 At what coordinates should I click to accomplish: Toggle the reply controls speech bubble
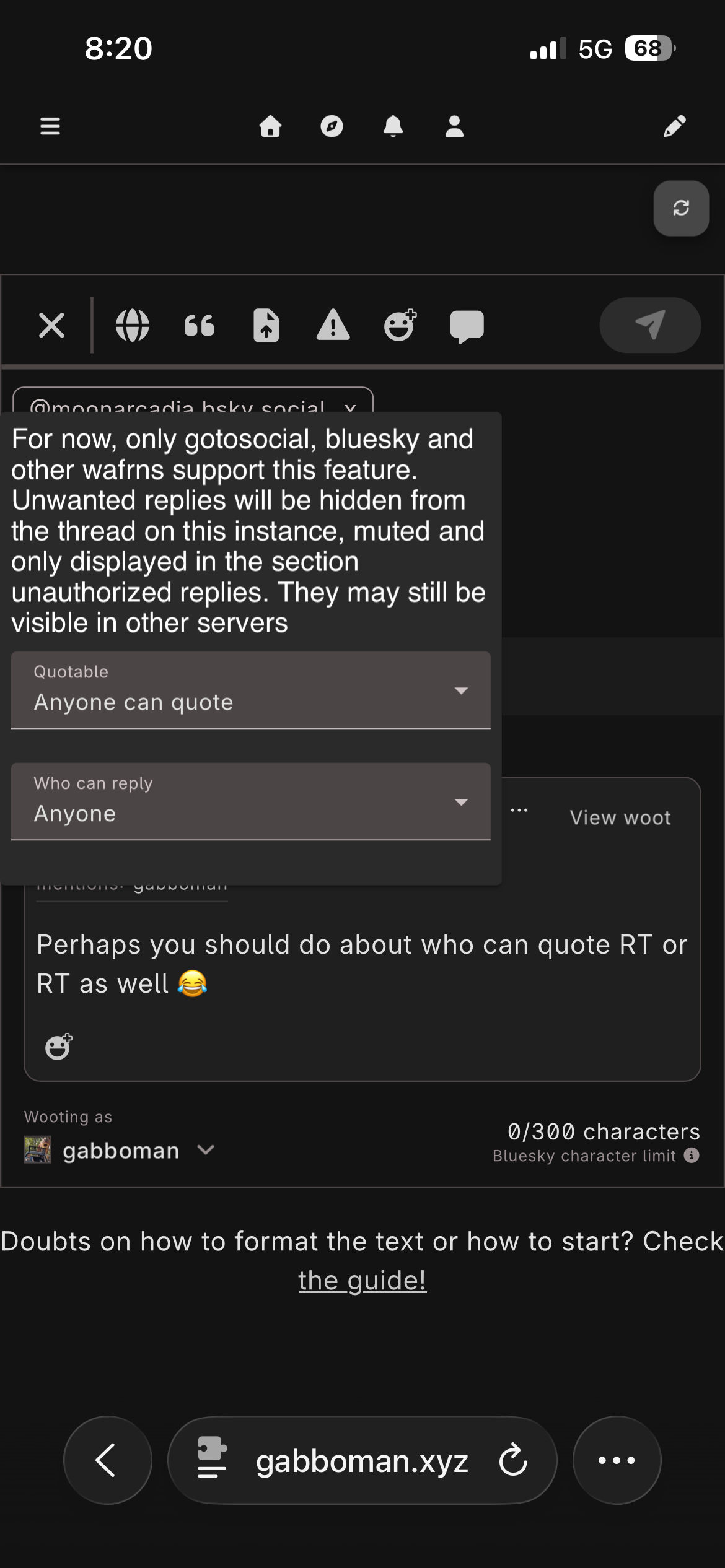(467, 325)
